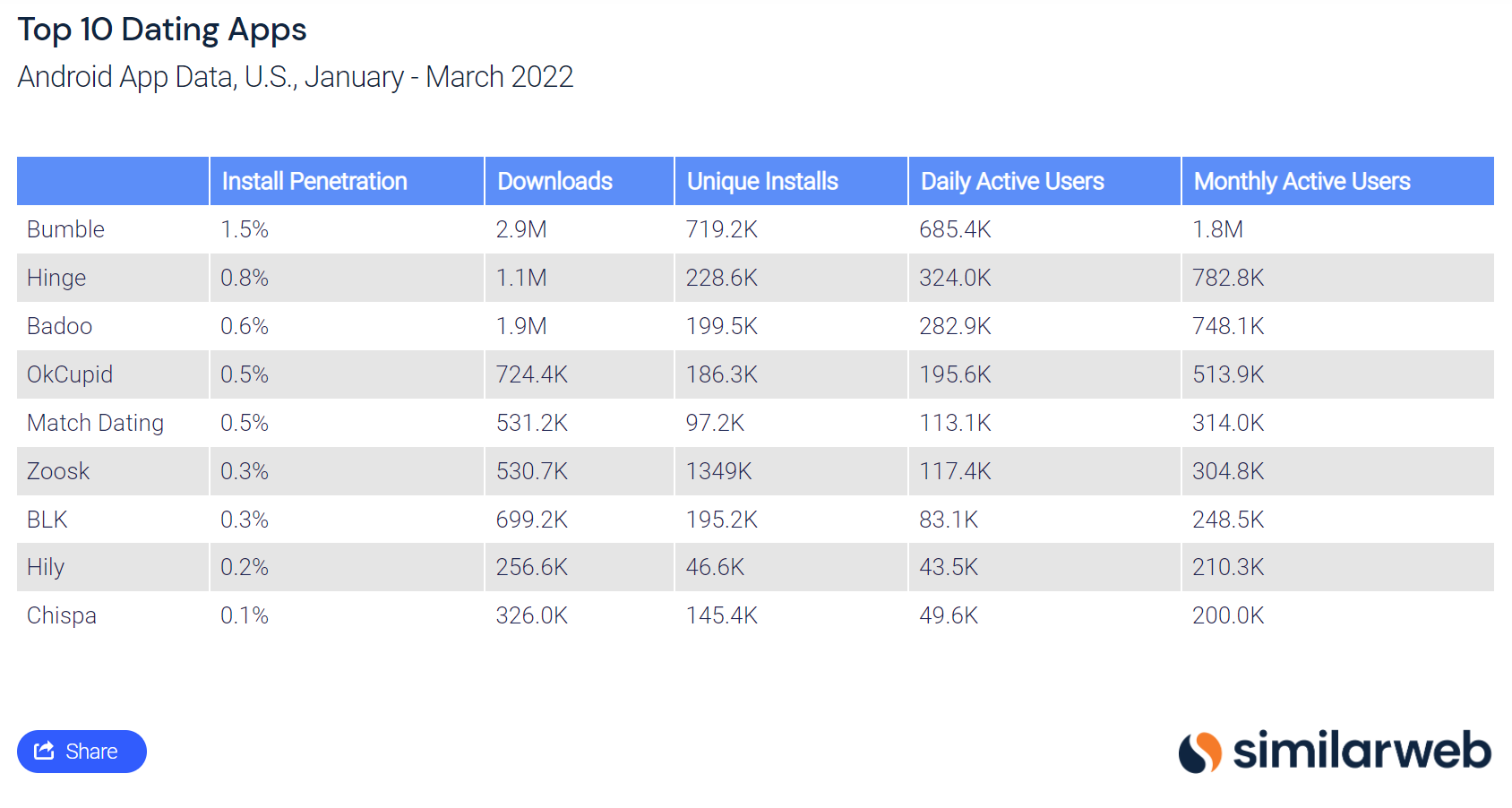The image size is (1512, 808).
Task: Click OkCupid's 186.3K unique installs
Action: [722, 374]
